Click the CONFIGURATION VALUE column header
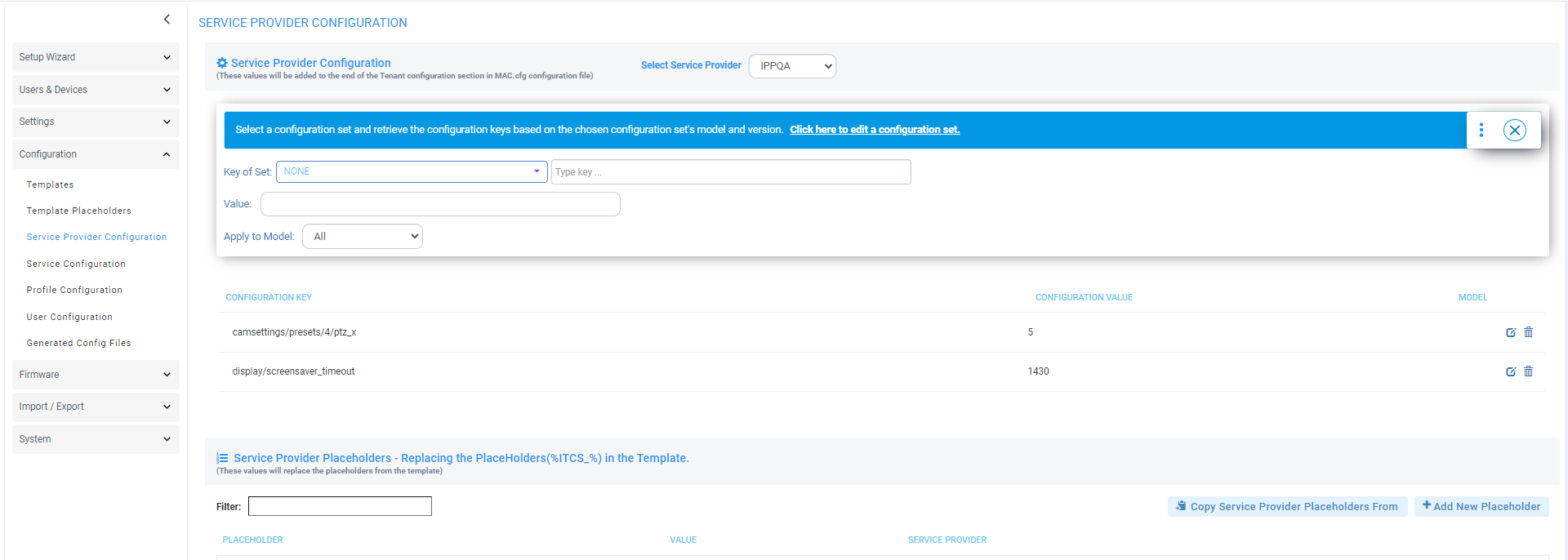This screenshot has height=560, width=1568. click(x=1084, y=297)
